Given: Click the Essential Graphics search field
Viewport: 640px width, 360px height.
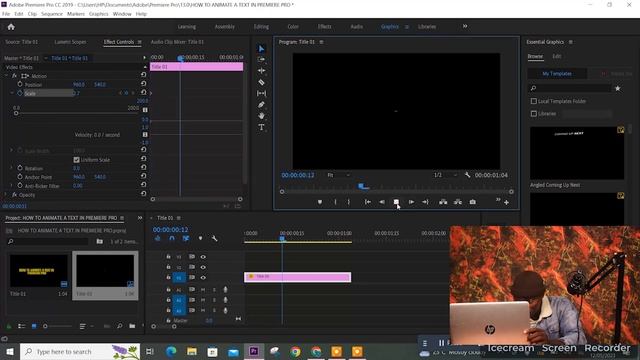Looking at the screenshot, I should 571,88.
